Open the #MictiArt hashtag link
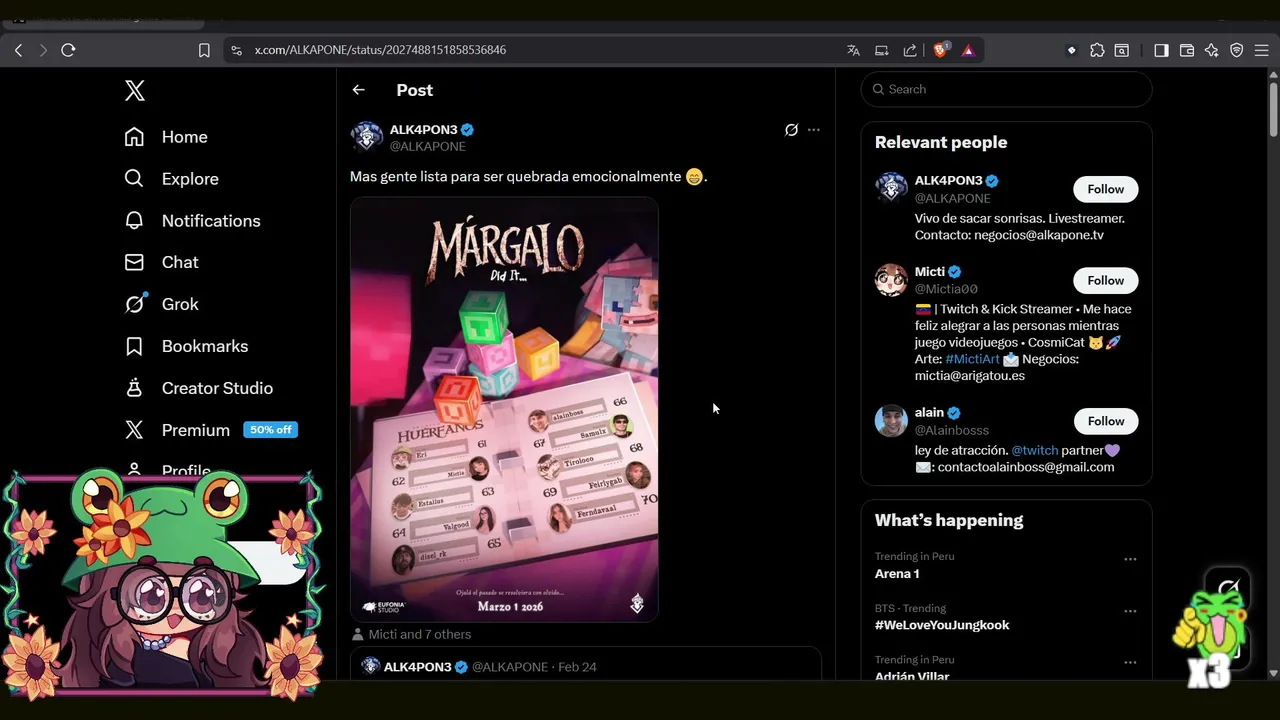Screen dimensions: 1280x720 point(972,359)
